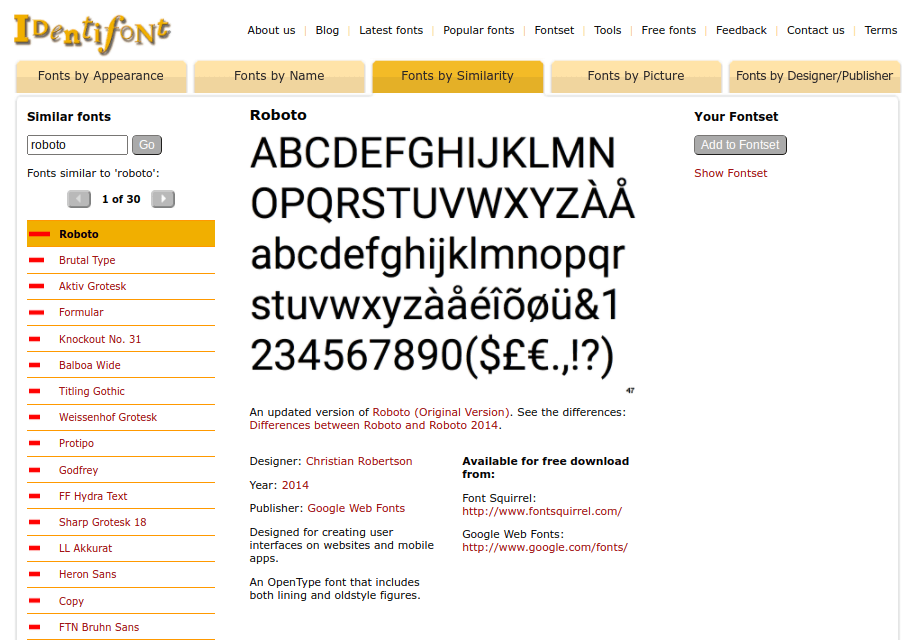
Task: Open the Terms page
Action: pyautogui.click(x=881, y=30)
